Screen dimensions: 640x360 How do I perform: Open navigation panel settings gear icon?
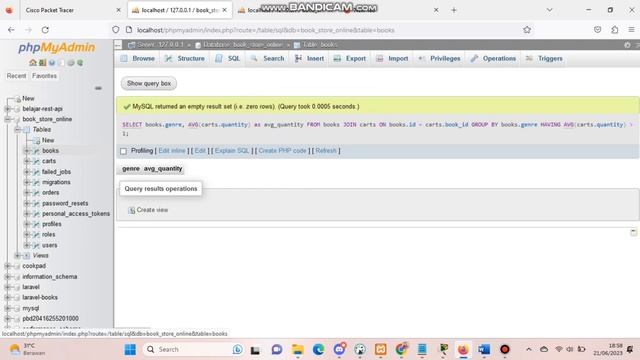(71, 62)
